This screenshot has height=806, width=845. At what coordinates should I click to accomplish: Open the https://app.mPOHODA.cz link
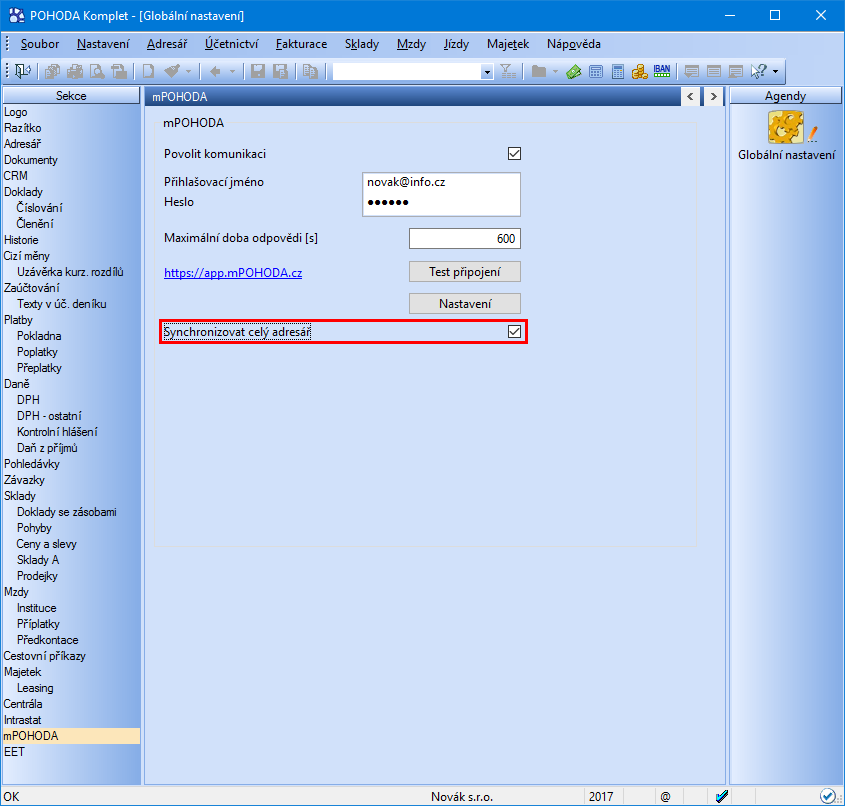[x=233, y=273]
